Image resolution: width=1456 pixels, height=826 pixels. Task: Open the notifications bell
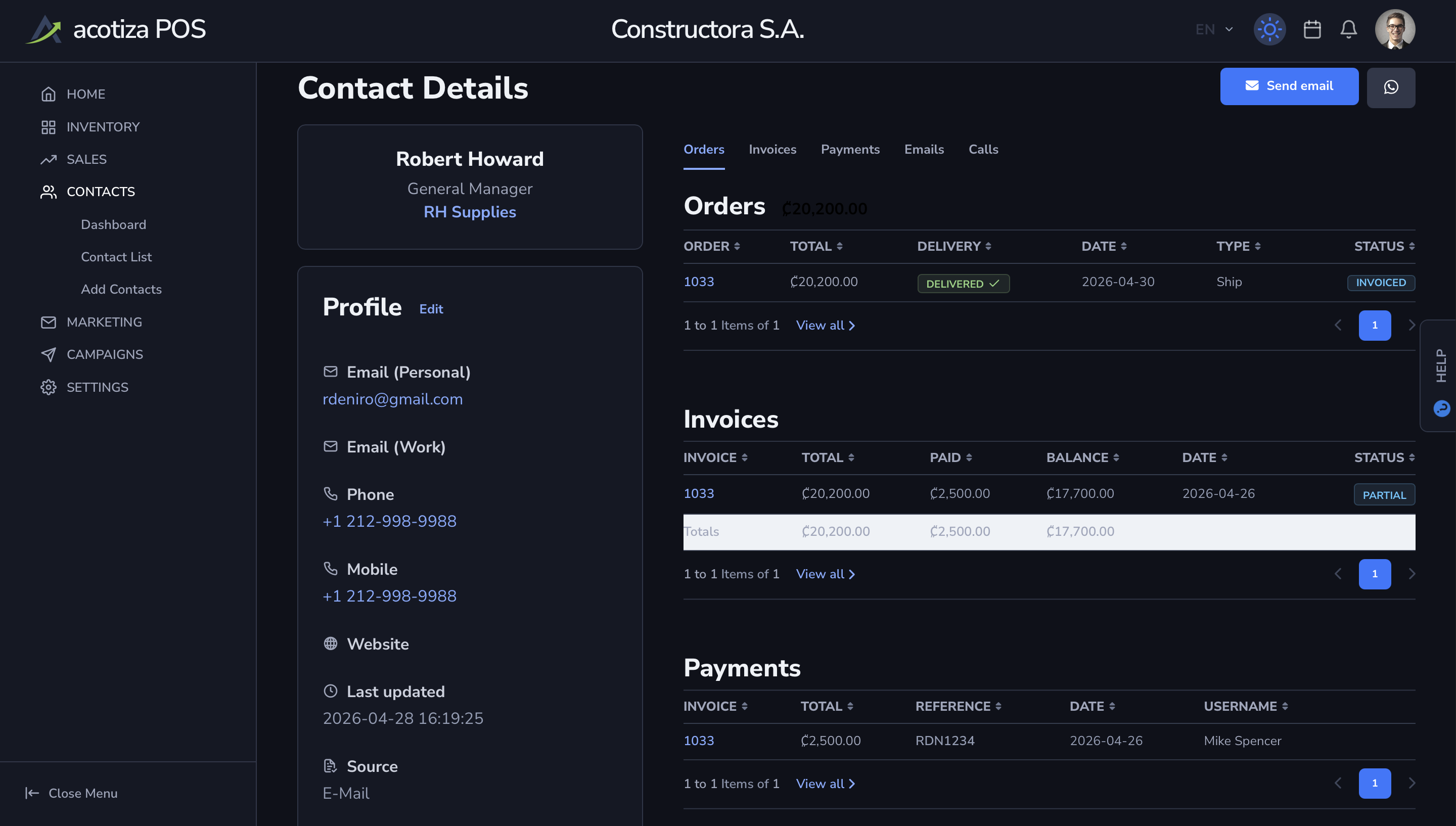tap(1348, 29)
